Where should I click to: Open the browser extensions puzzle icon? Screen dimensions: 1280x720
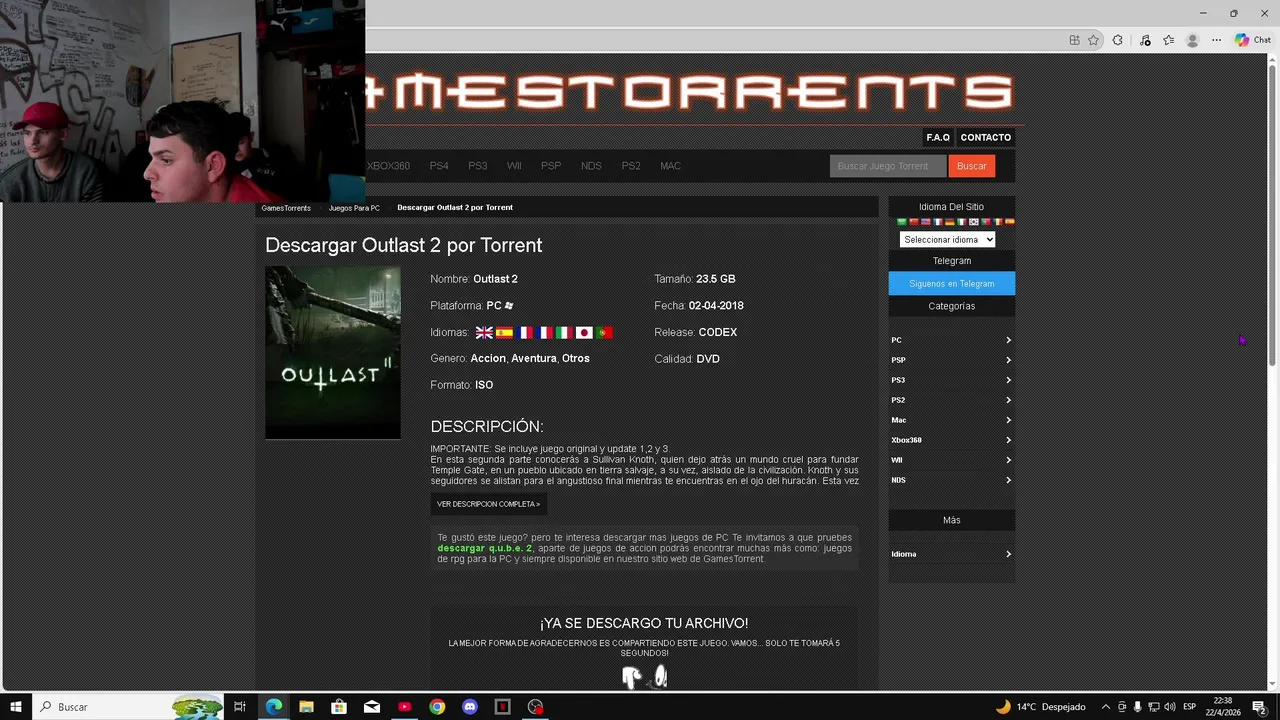1117,40
